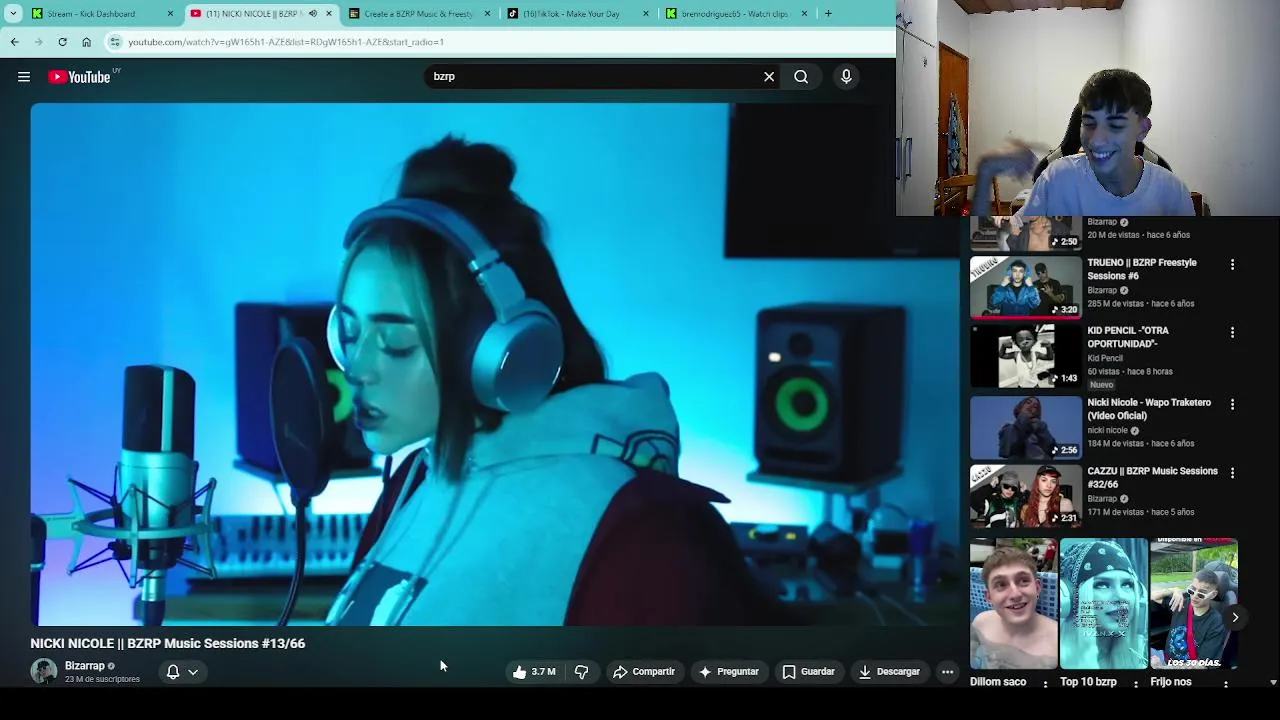Share the video via Compartir button
Viewport: 1280px width, 720px height.
[x=644, y=672]
